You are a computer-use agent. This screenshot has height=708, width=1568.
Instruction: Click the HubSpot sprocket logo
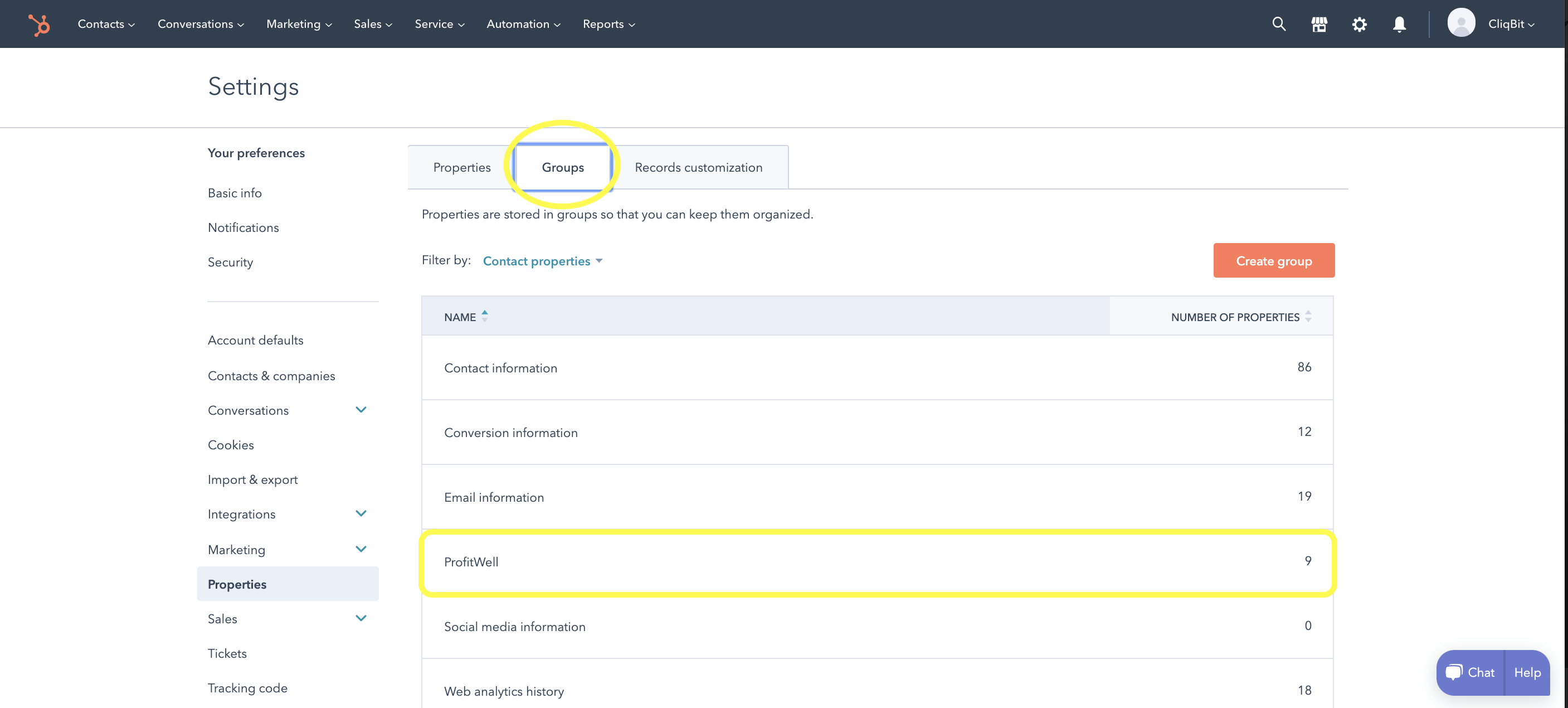coord(39,25)
